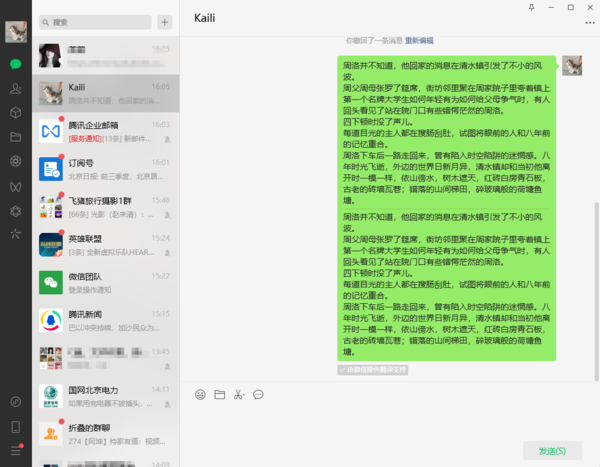600x467 pixels.
Task: Open the 英雄联盟 conversation
Action: click(x=106, y=245)
